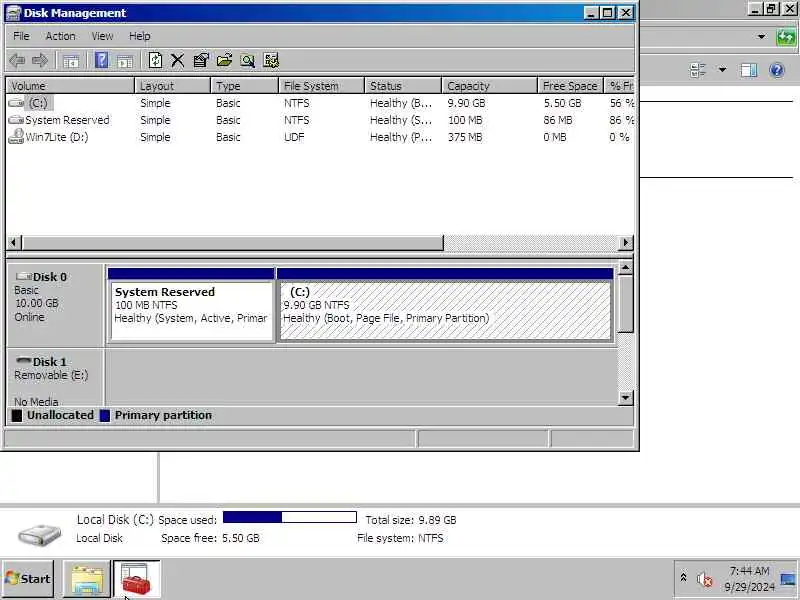Click the Start button

pos(28,579)
